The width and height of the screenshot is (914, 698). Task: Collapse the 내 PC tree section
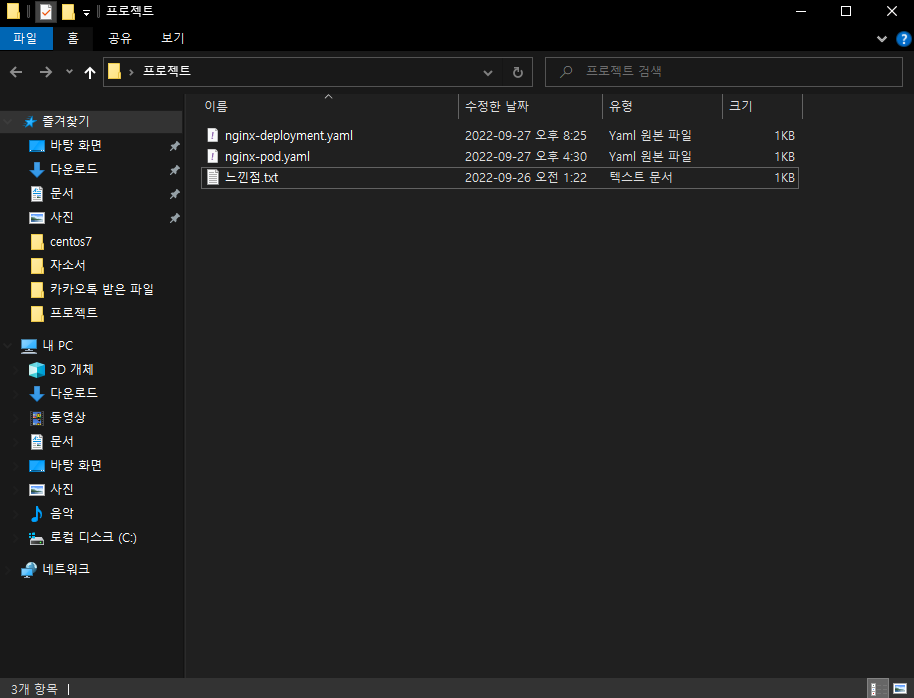[8, 345]
